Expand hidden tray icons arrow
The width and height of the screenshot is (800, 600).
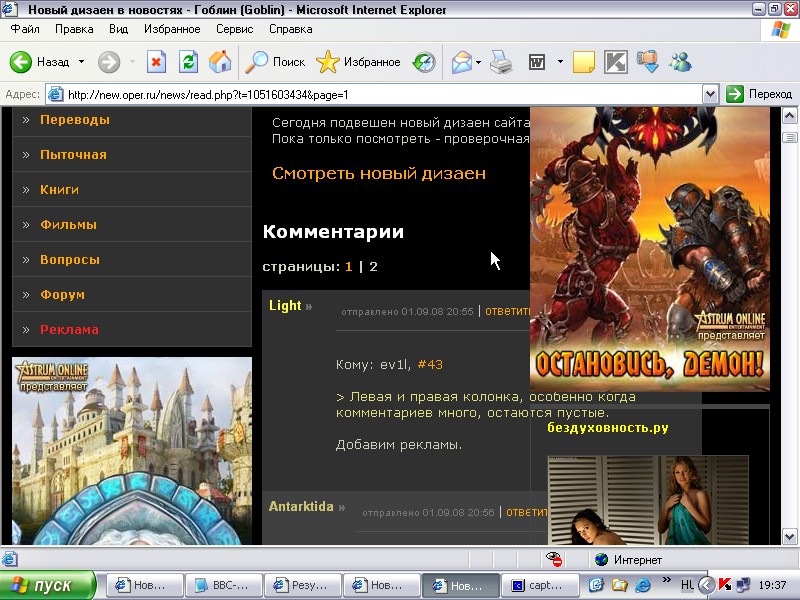click(707, 585)
